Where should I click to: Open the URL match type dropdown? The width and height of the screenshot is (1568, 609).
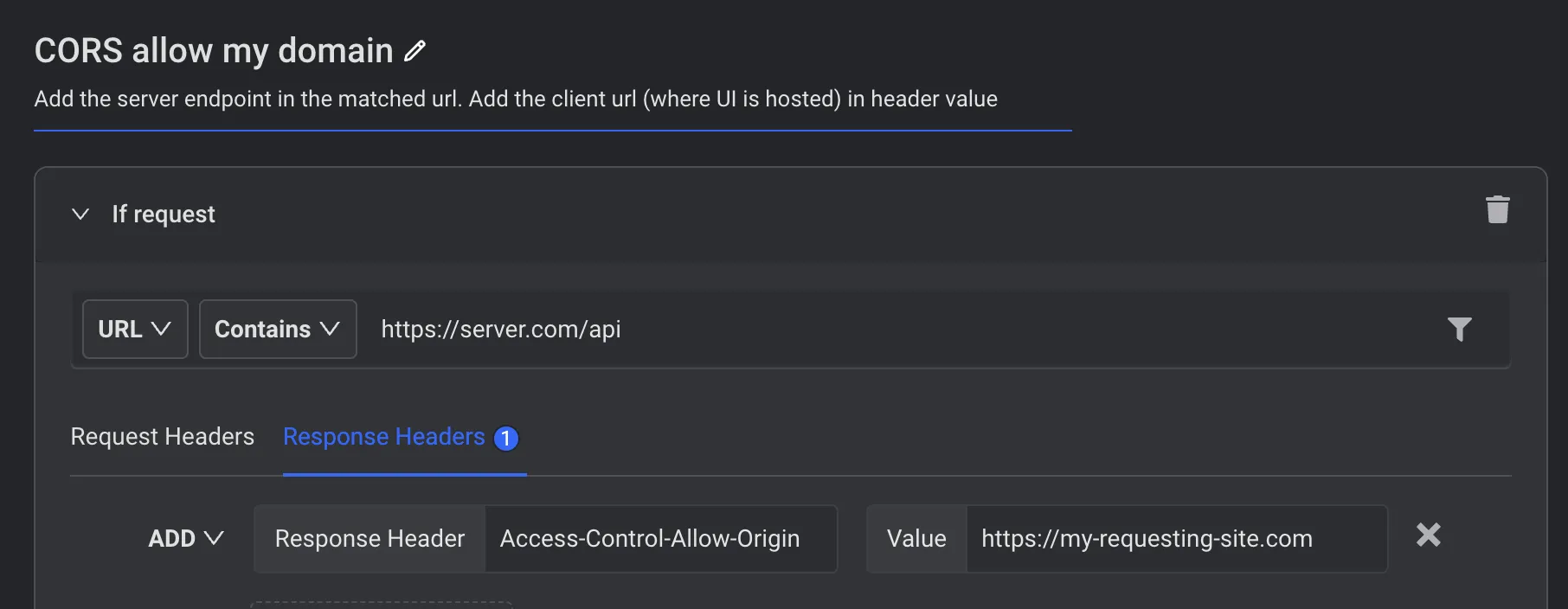pyautogui.click(x=135, y=329)
